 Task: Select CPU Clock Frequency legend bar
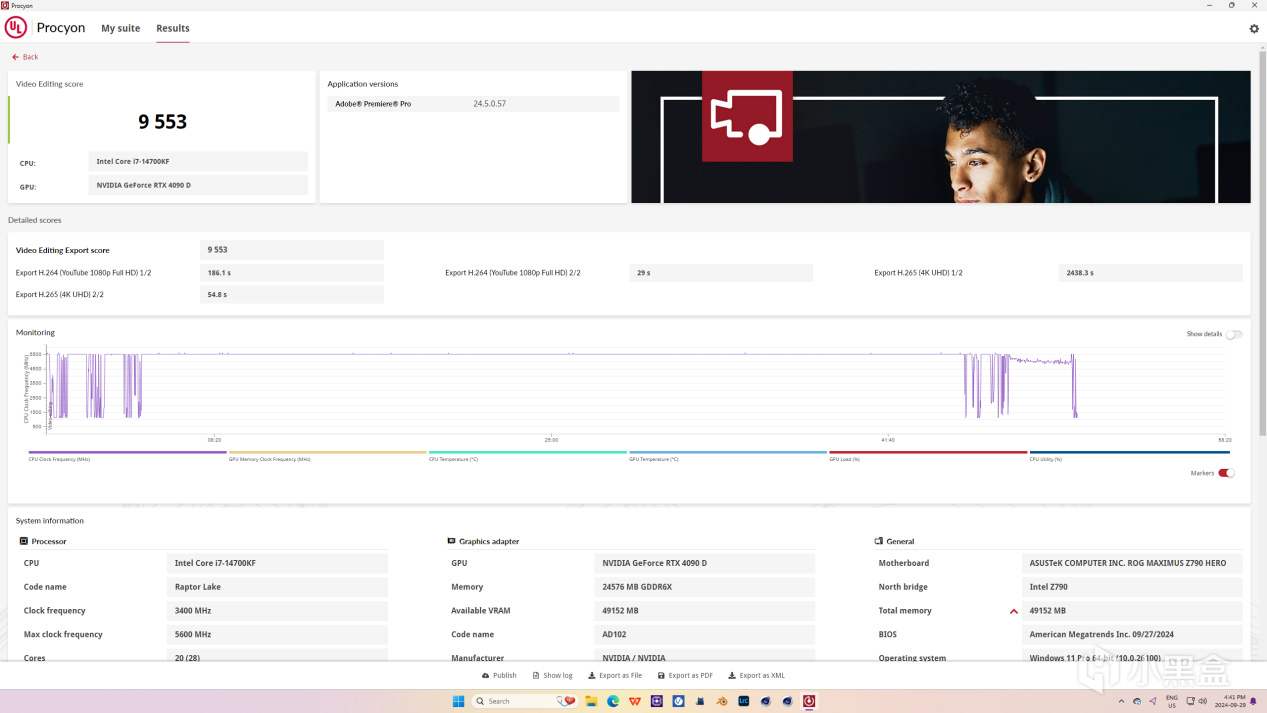[128, 452]
